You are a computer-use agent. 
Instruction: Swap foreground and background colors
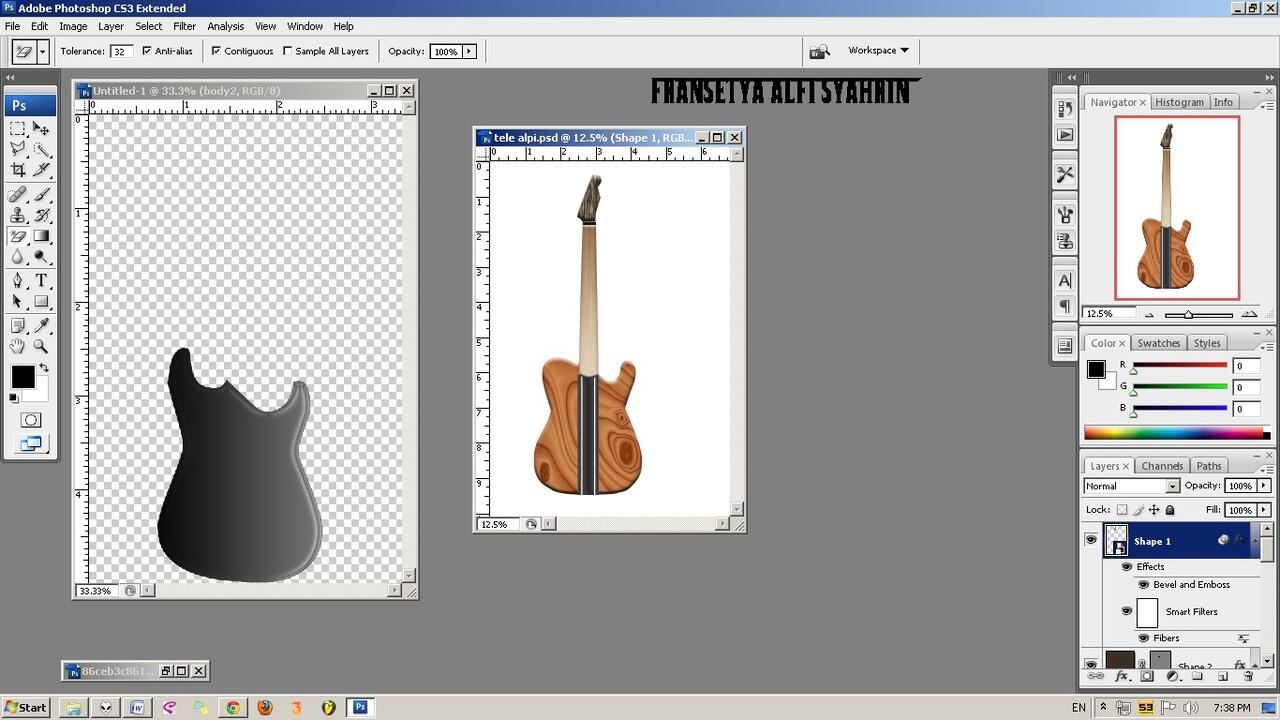(43, 369)
